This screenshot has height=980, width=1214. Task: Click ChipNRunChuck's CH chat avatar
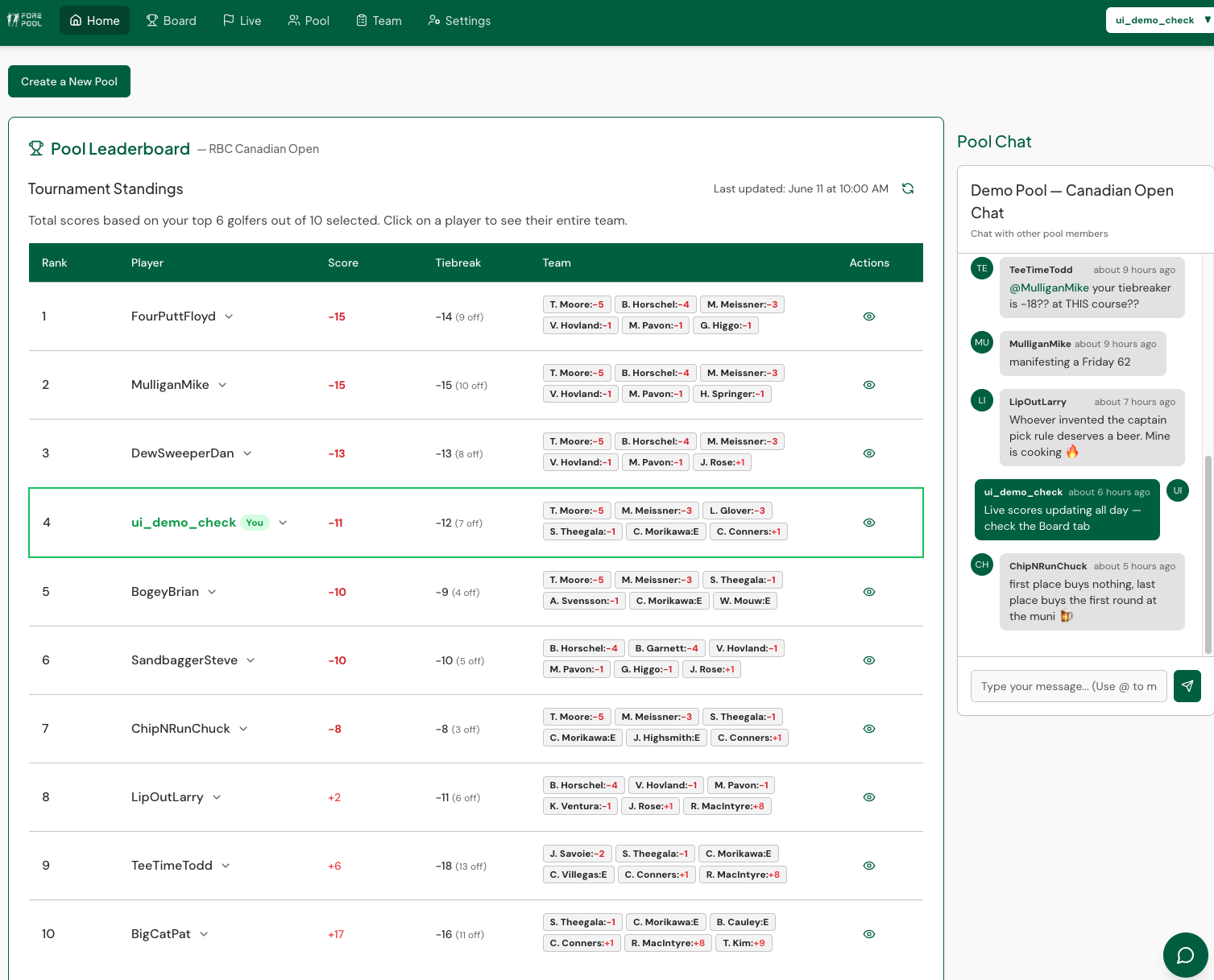982,564
